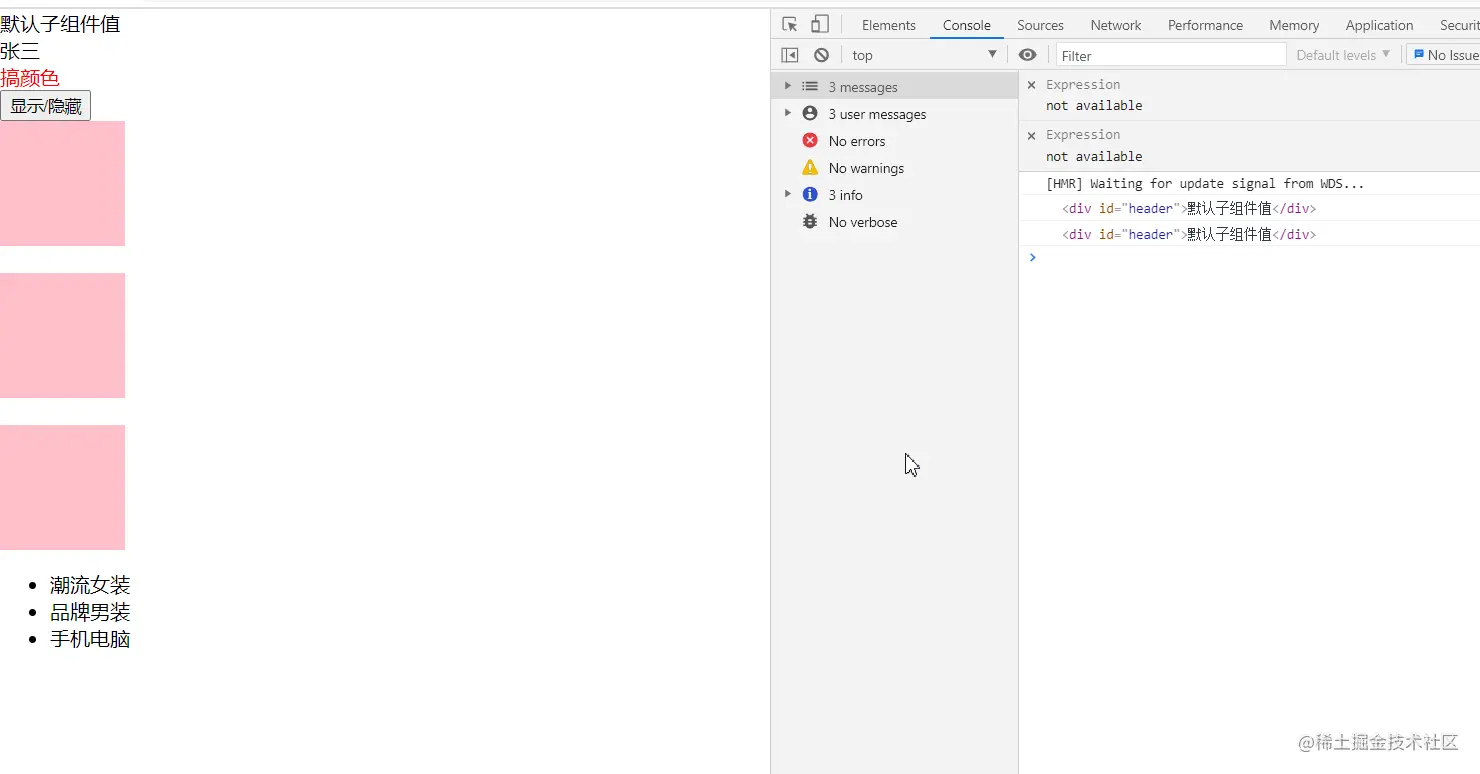Switch to the Elements tab
The image size is (1480, 774).
889,25
